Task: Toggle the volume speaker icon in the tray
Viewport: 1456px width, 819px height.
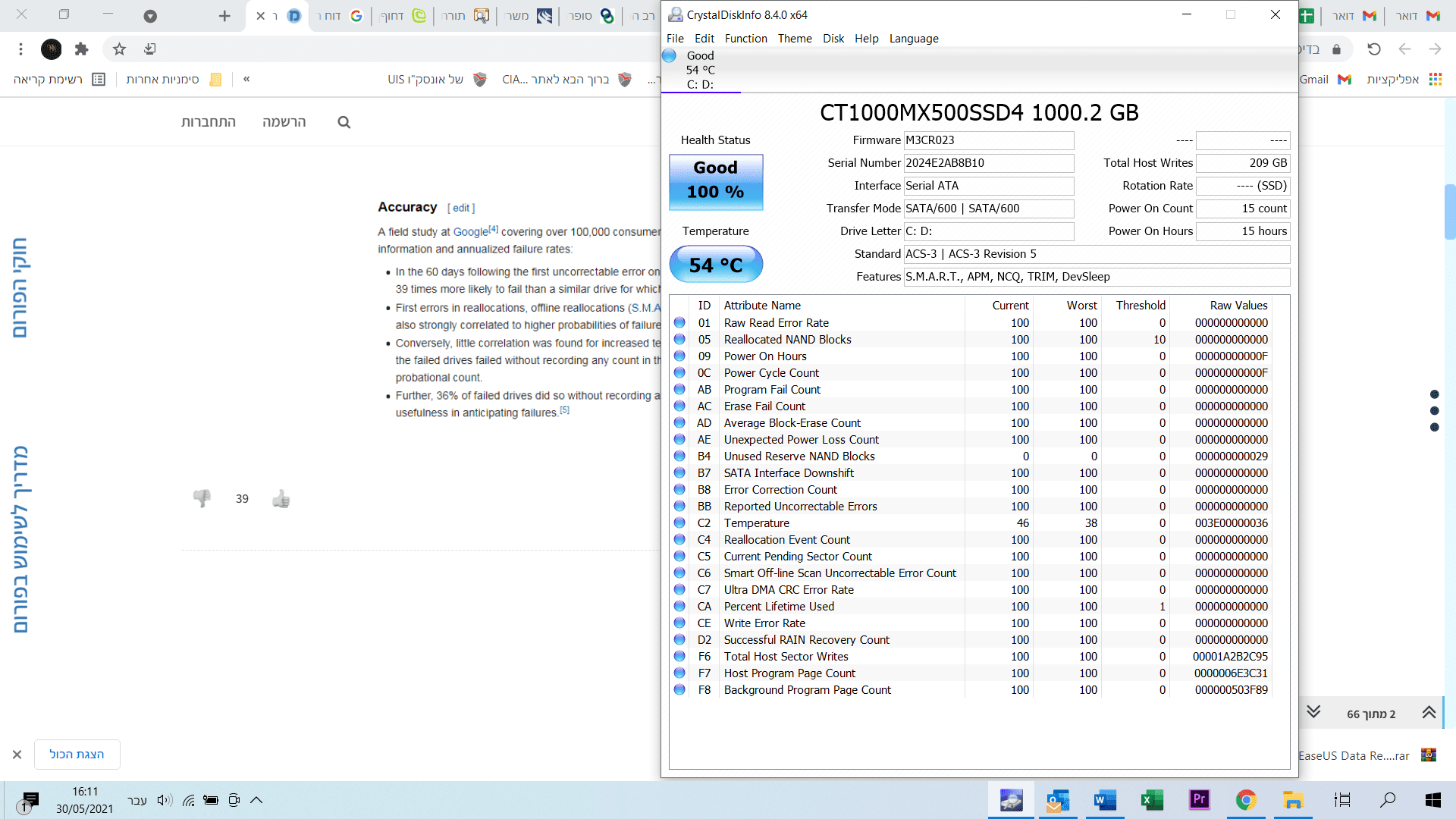Action: (165, 800)
